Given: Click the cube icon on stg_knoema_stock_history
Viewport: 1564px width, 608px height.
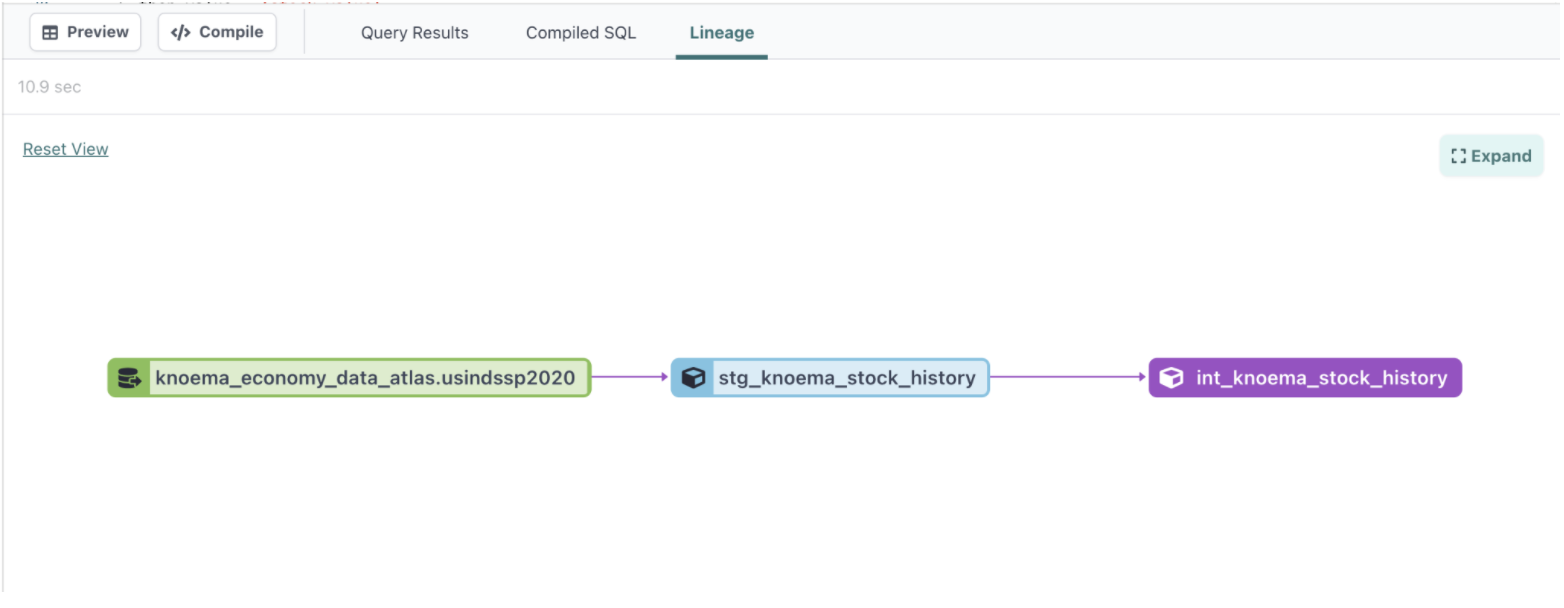Looking at the screenshot, I should 692,378.
